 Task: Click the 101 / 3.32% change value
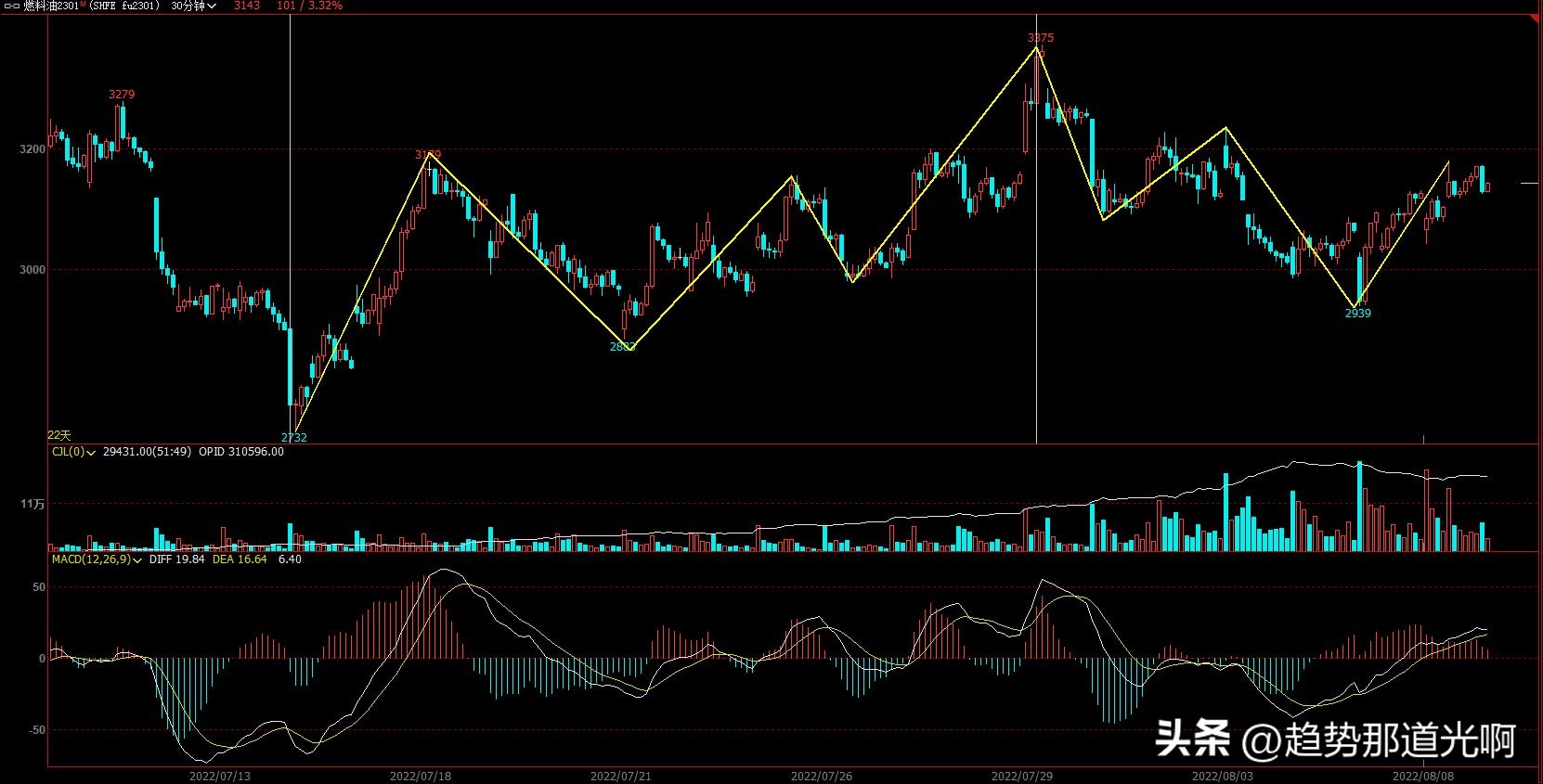(x=309, y=6)
